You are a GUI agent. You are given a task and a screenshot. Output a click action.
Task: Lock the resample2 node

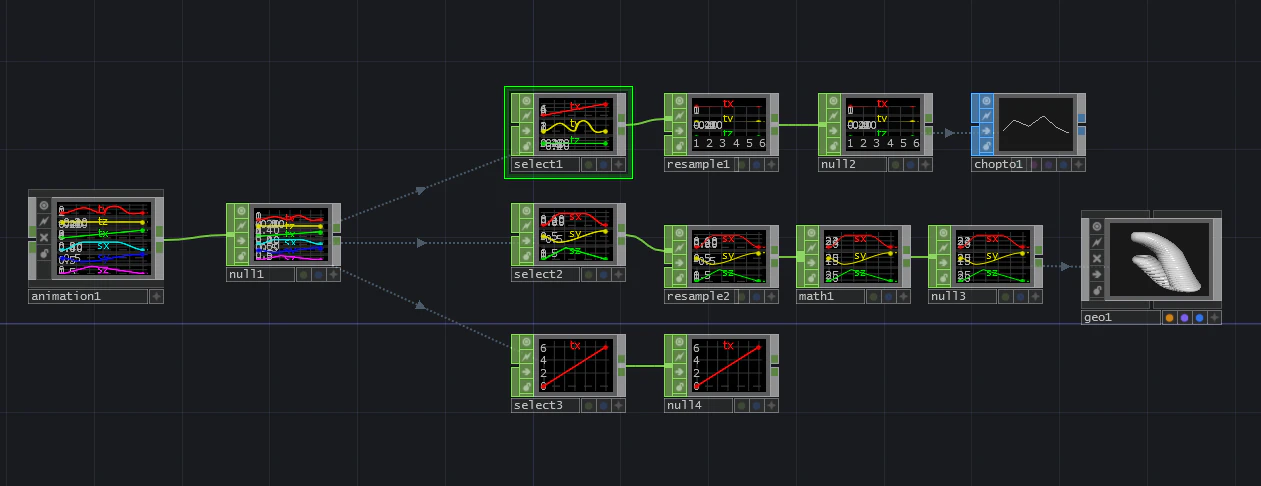coord(679,278)
